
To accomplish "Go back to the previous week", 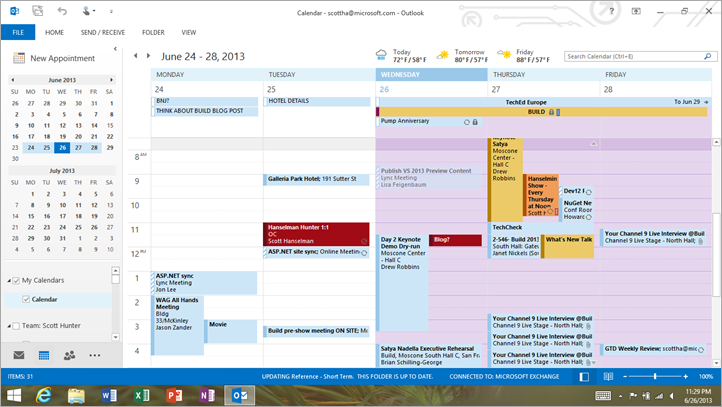I will (135, 56).
